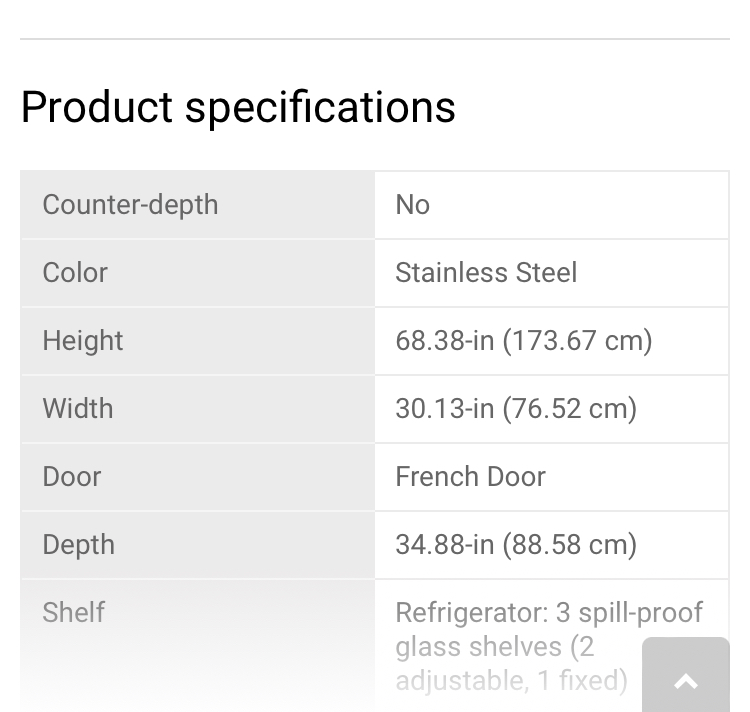Click the Depth specification label
The height and width of the screenshot is (712, 750).
click(78, 545)
